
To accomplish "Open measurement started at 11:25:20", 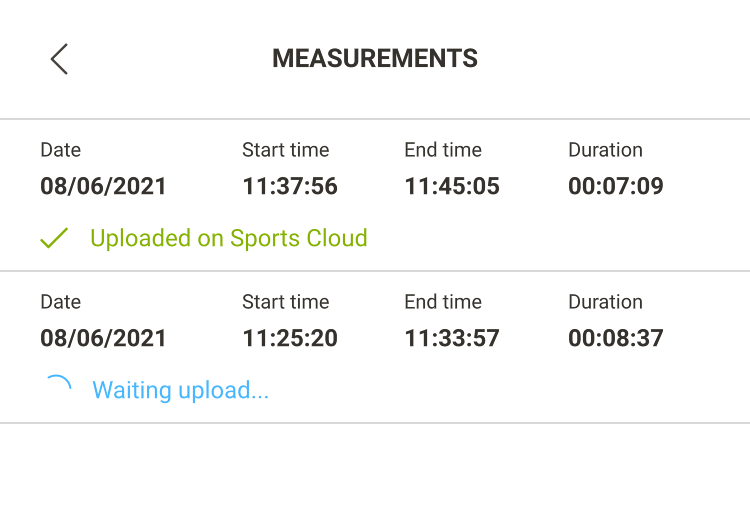I will point(375,347).
